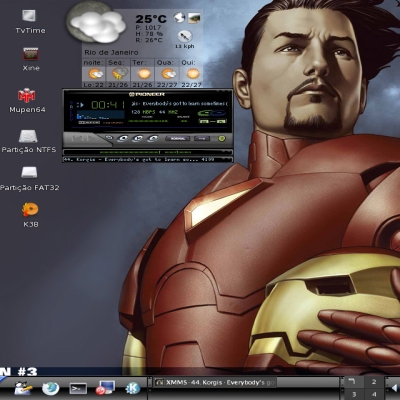Screen dimensions: 400x400
Task: Click the third large round XMMS button
Action: (152, 138)
